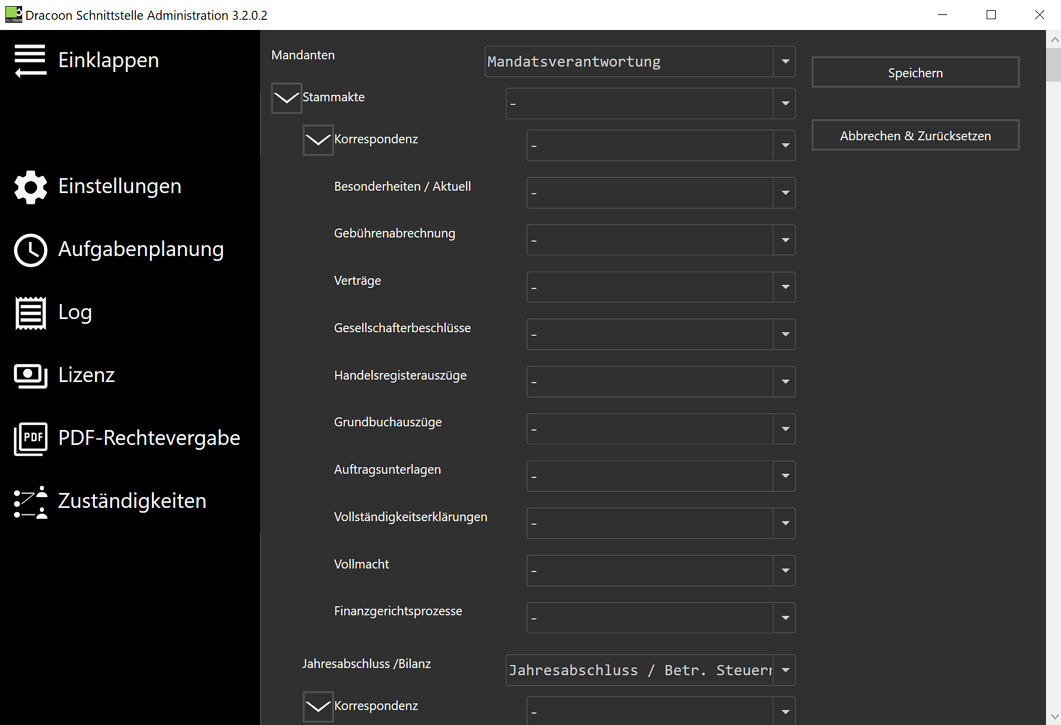Click the Vollständigkeitserklärungen label

point(410,517)
